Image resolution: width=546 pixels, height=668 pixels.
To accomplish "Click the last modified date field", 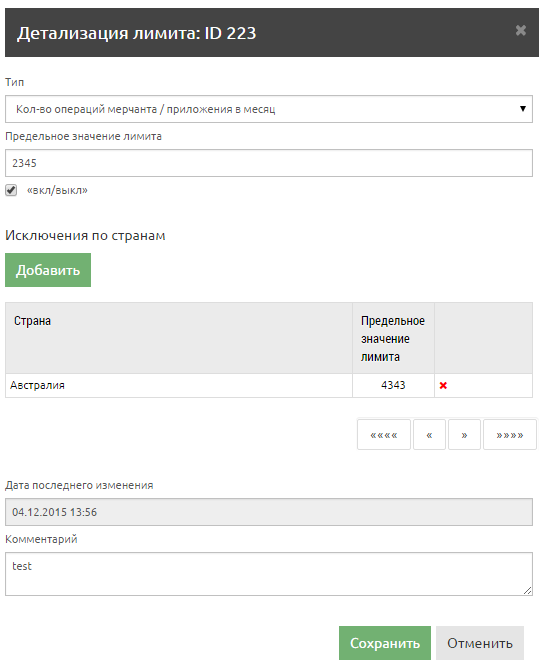I will pos(269,512).
